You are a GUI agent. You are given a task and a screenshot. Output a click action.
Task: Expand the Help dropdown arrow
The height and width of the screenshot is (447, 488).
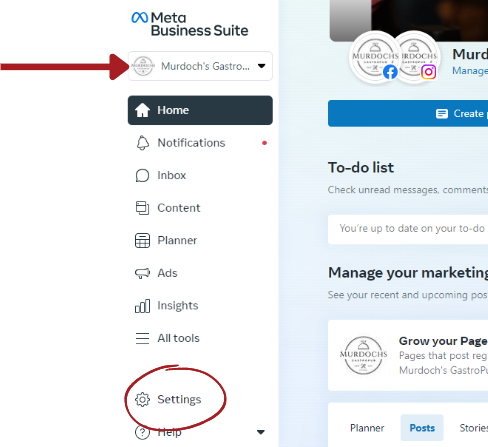261,432
